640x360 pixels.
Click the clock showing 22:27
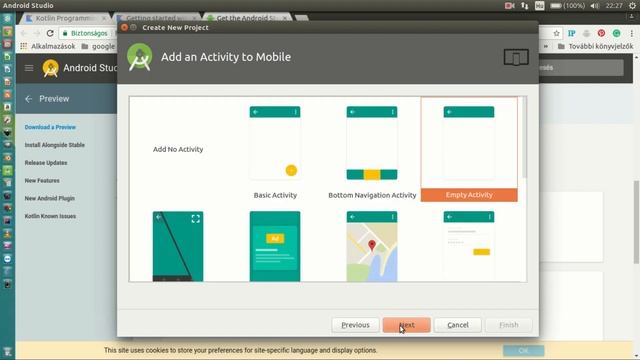614,6
